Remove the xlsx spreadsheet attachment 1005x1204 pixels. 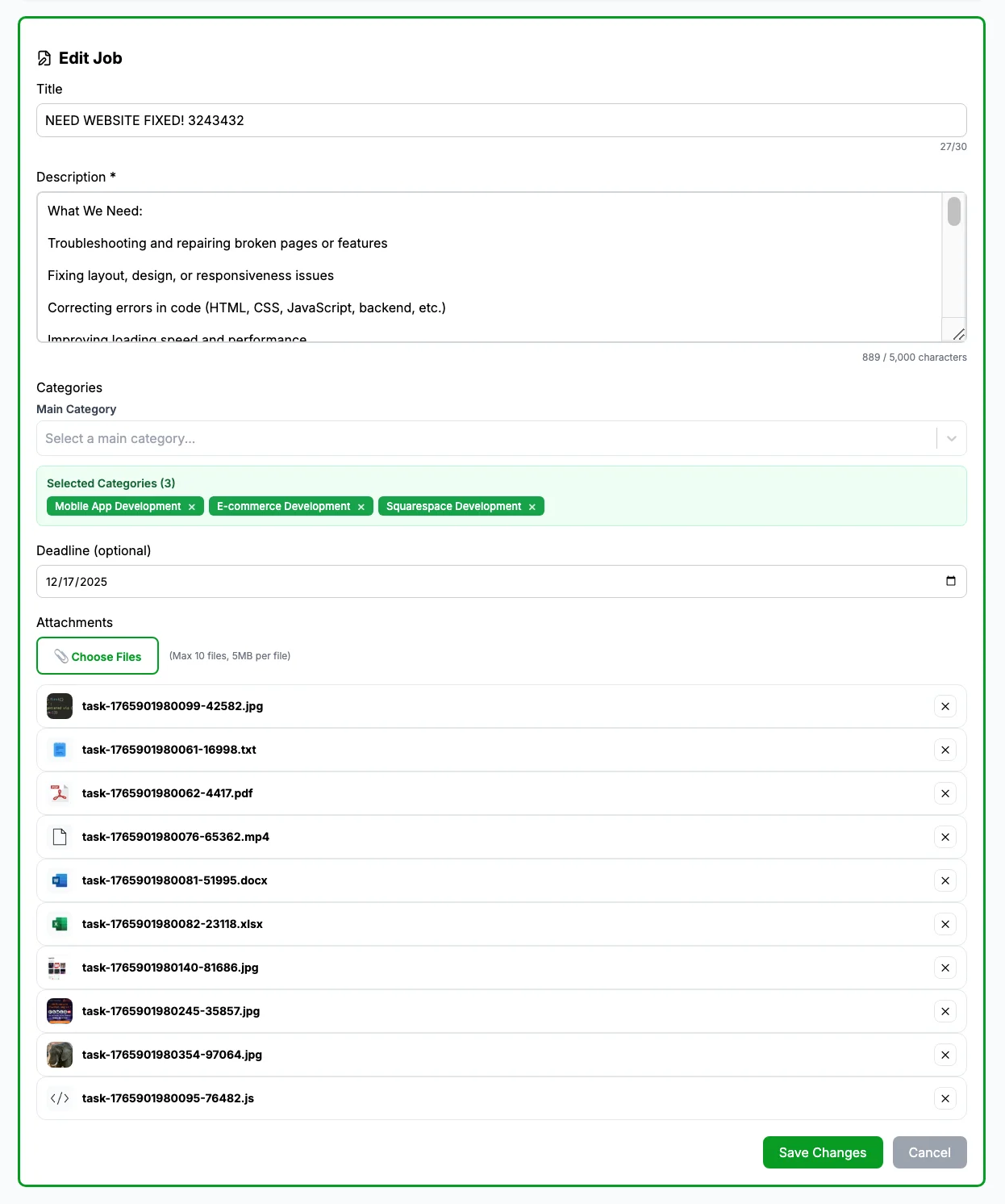pyautogui.click(x=945, y=924)
